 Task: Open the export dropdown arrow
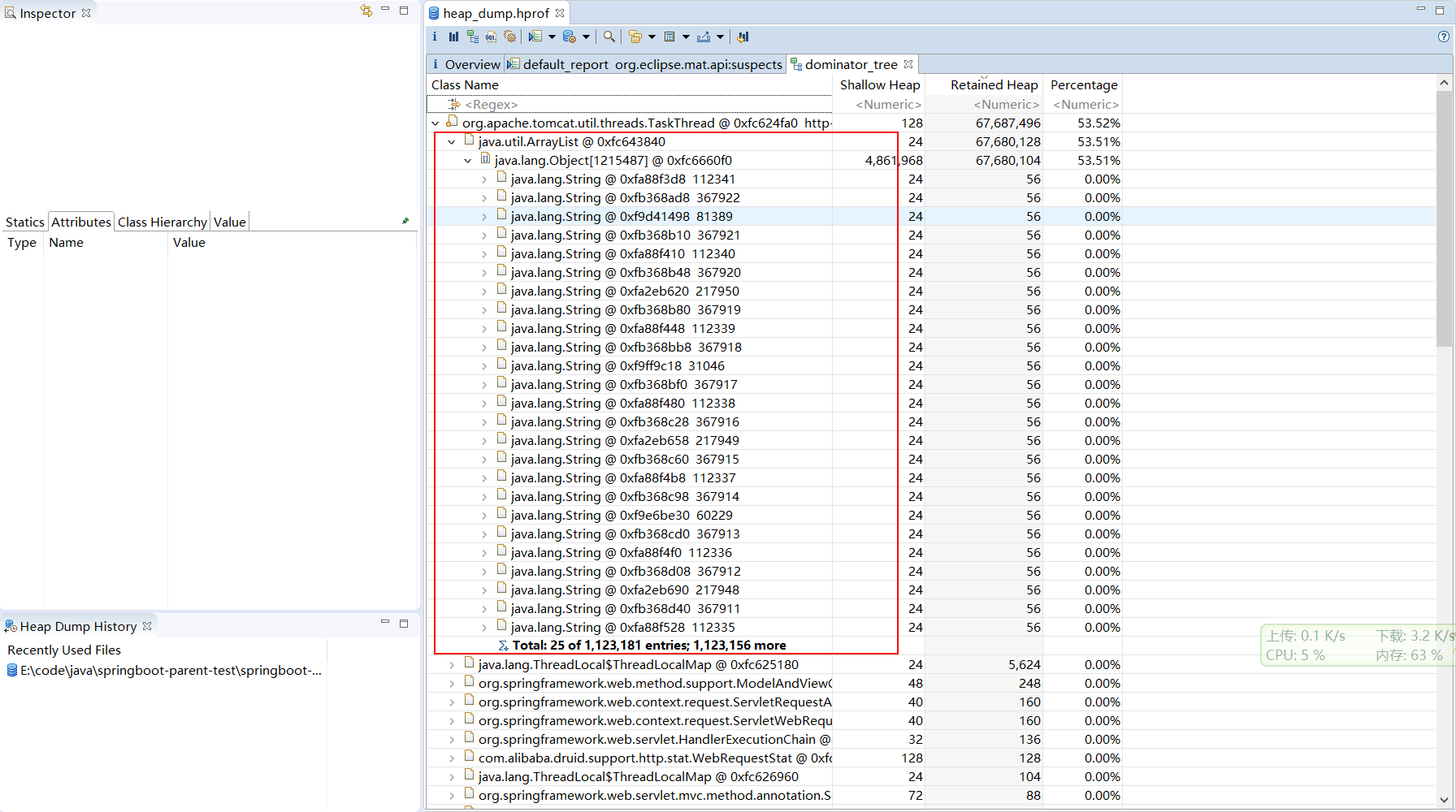tap(720, 37)
